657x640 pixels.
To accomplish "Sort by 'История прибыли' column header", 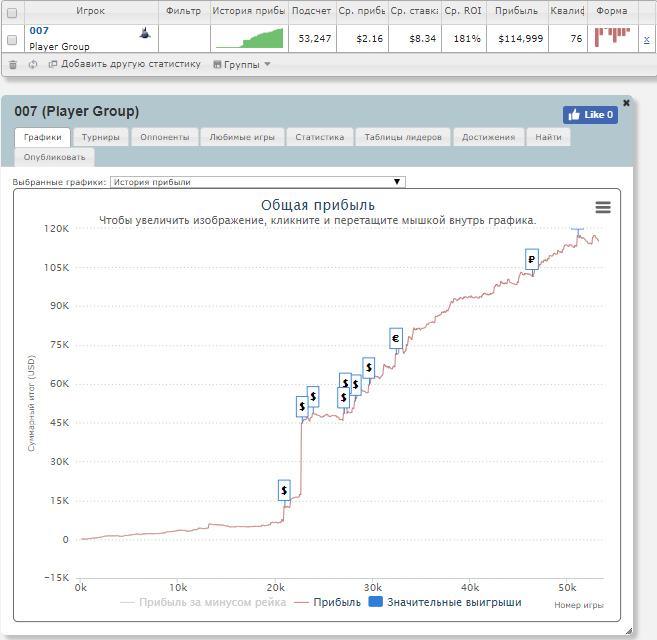I will (249, 11).
